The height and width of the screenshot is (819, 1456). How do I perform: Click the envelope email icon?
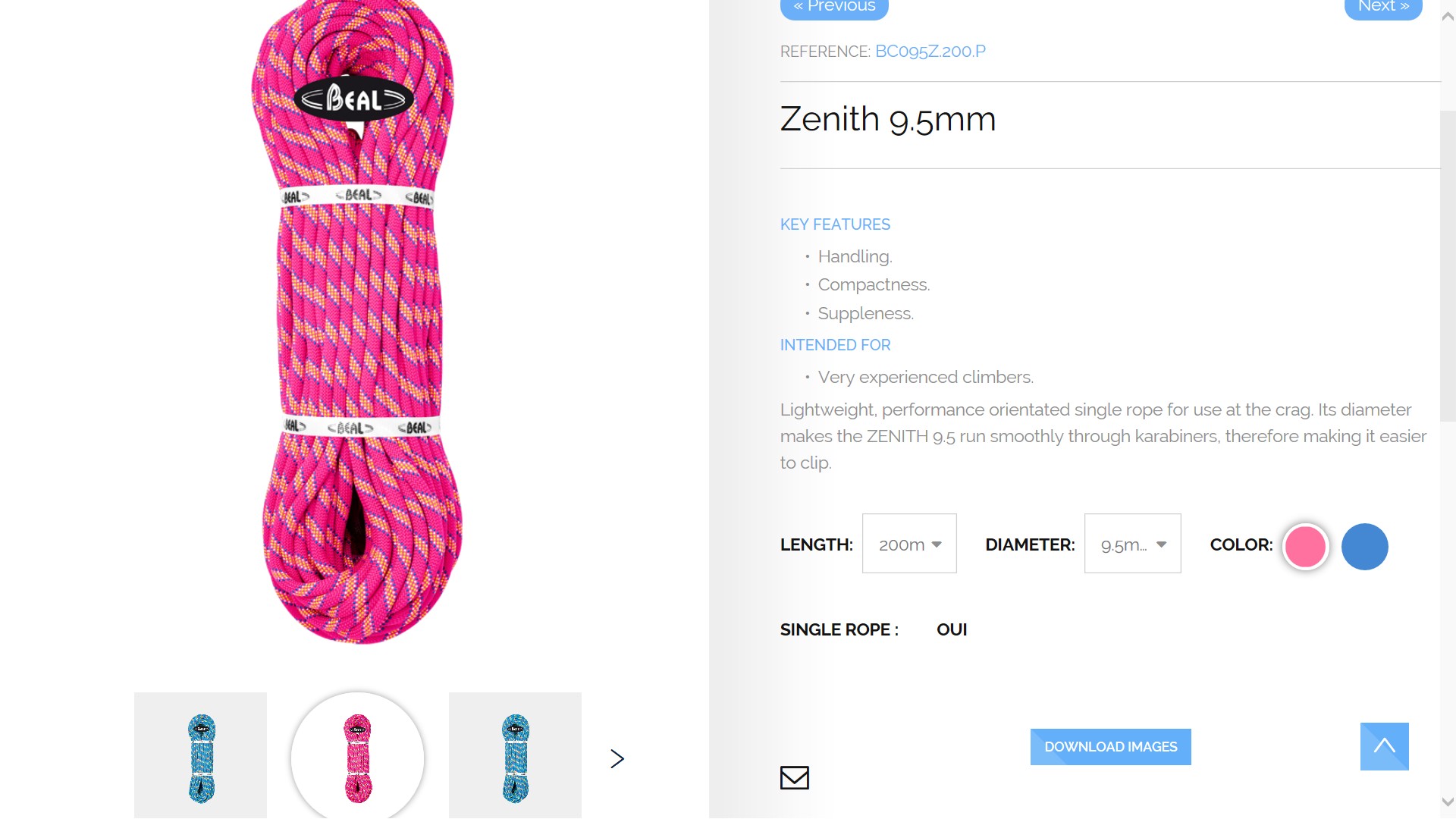[x=795, y=777]
